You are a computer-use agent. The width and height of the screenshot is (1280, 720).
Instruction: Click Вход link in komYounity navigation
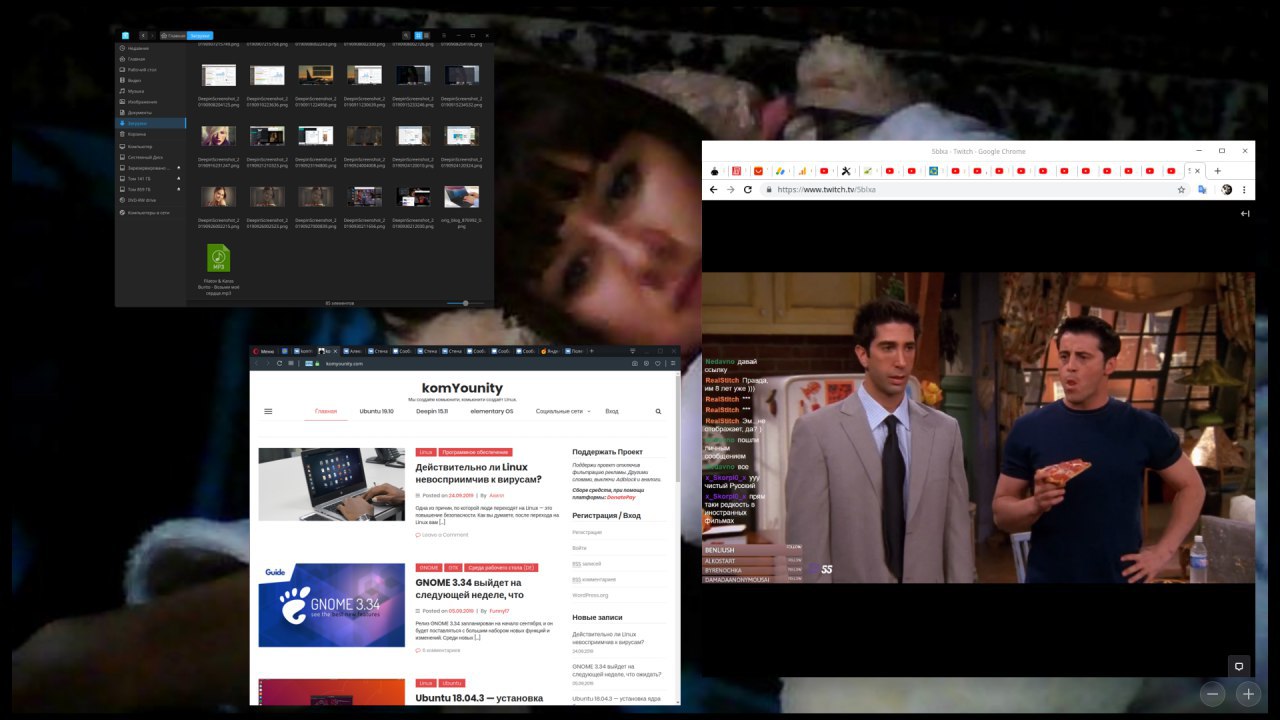(x=612, y=411)
